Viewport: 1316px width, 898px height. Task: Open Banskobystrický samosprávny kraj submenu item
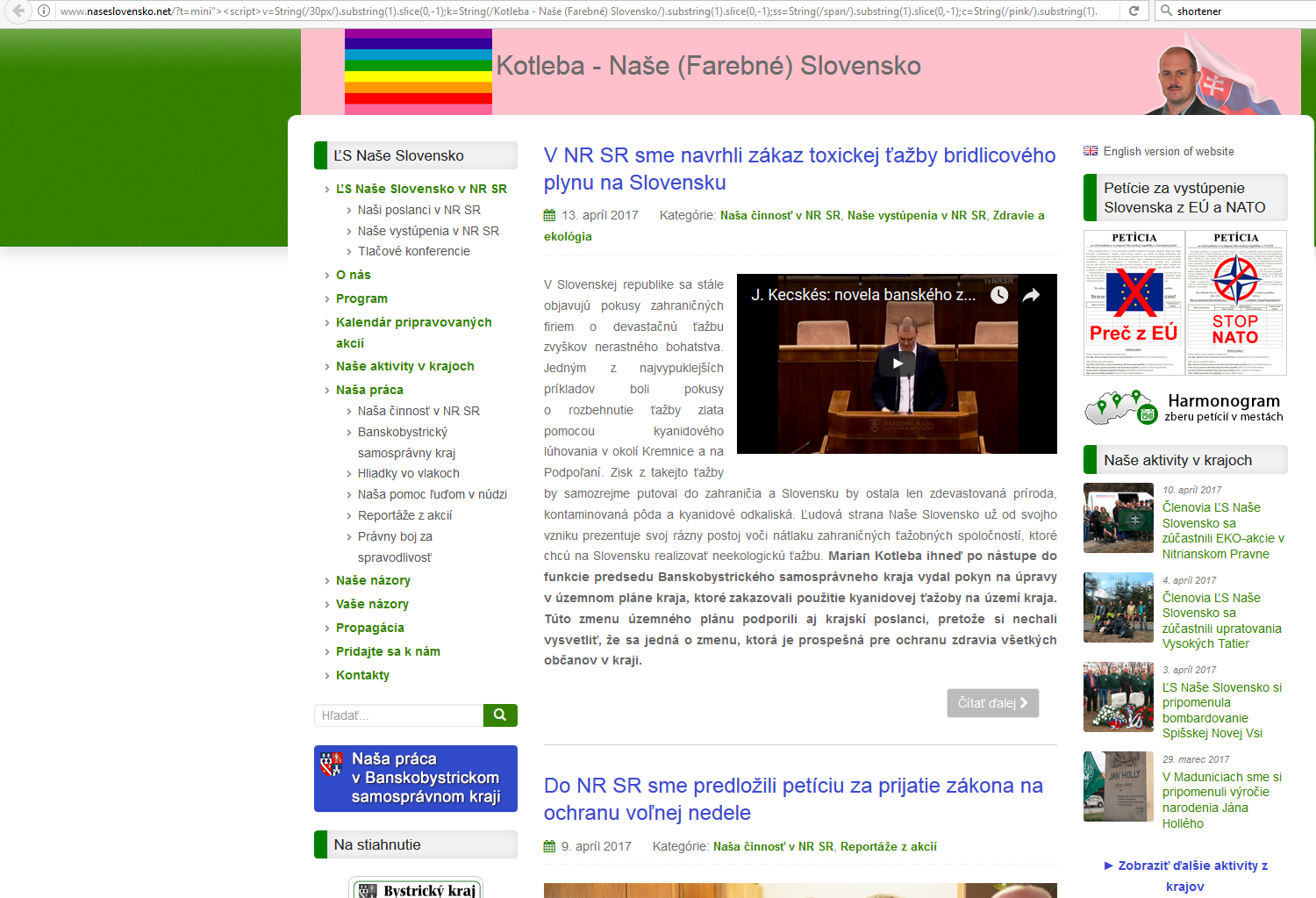(x=407, y=442)
